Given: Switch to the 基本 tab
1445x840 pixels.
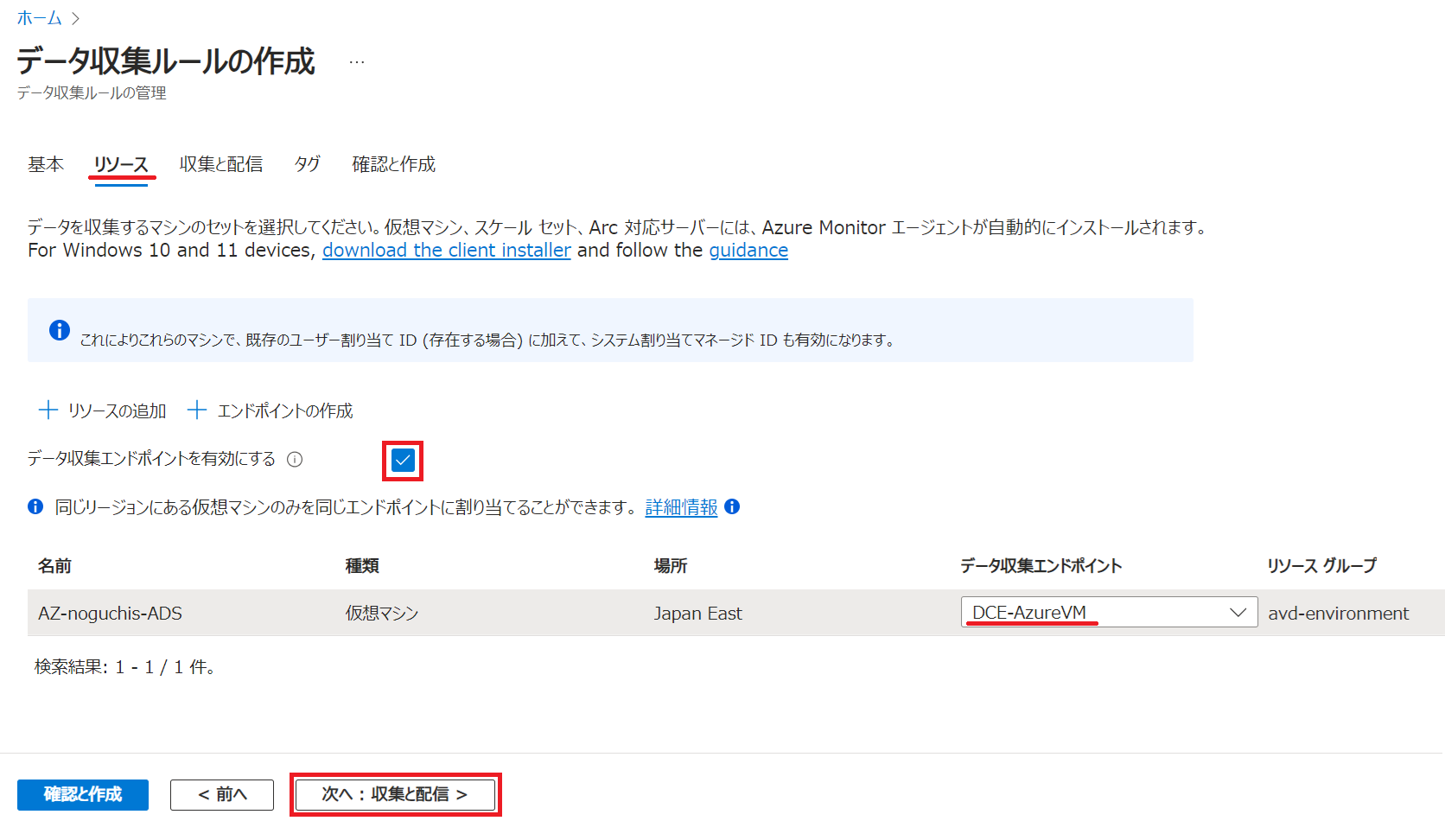Looking at the screenshot, I should [46, 164].
